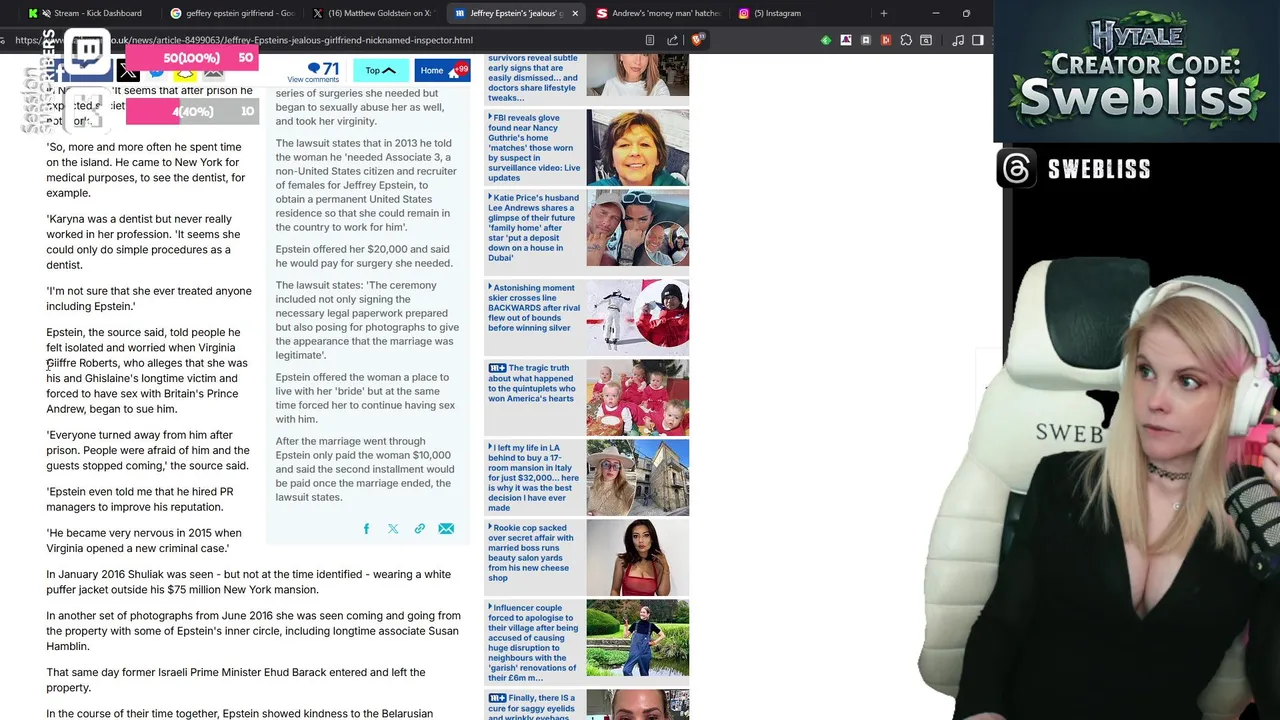Open FBI reveals glove found headline
Viewport: 1280px width, 720px height.
point(533,147)
